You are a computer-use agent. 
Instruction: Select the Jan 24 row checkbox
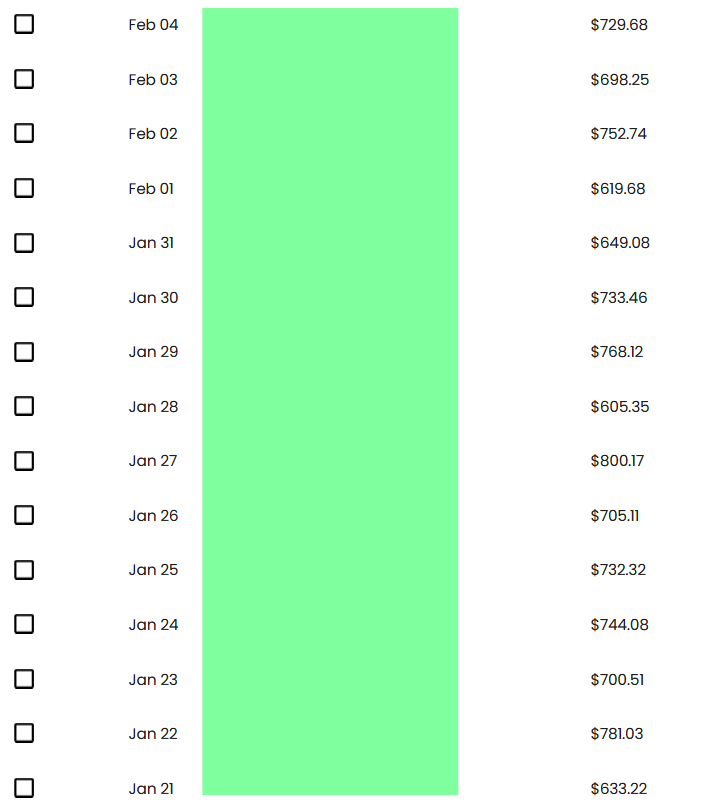point(24,624)
